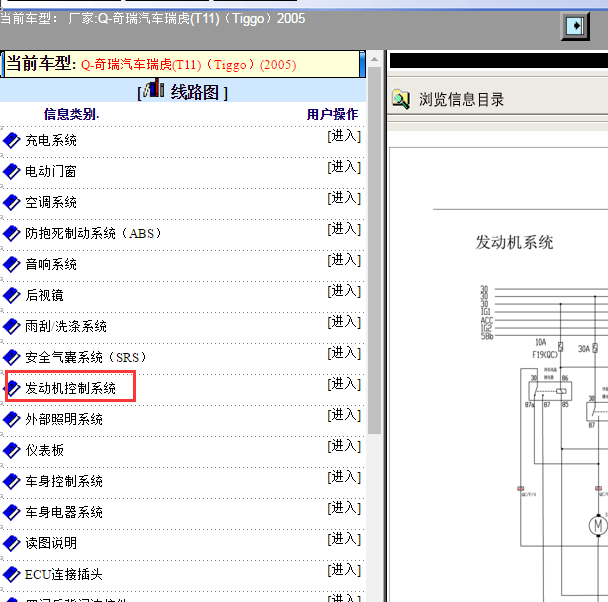Click the left list vertical scrollbar thumb
The height and width of the screenshot is (602, 608).
(375, 250)
